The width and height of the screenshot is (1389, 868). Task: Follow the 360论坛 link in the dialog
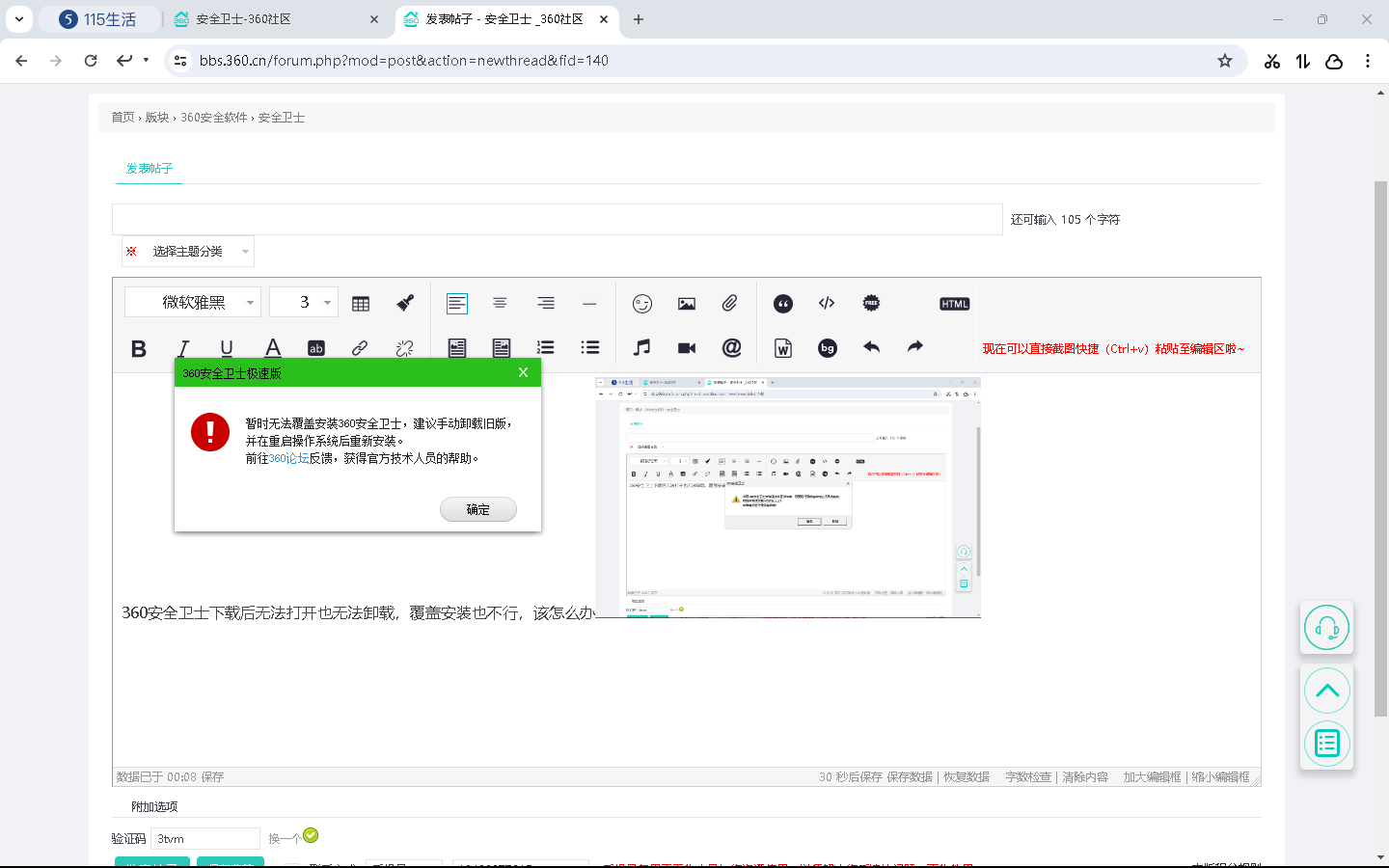click(289, 458)
